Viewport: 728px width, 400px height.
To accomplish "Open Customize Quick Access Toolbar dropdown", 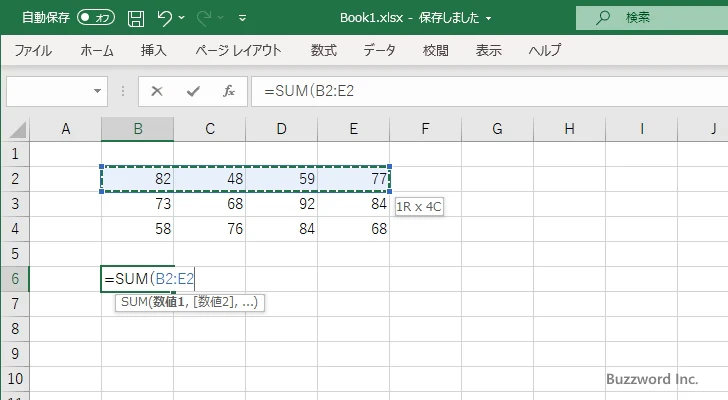I will click(x=242, y=18).
